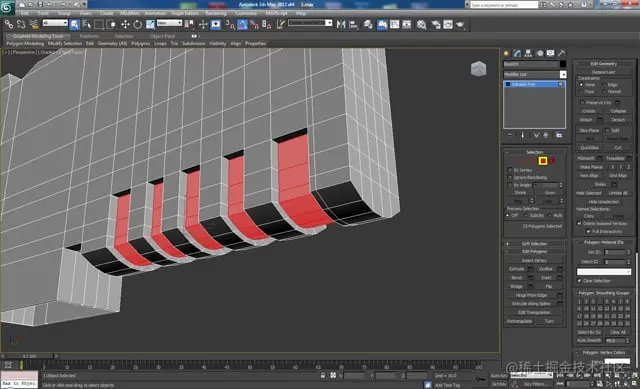Select the Edge constraint radio button
Screen dimensions: 640x389
(x=604, y=84)
